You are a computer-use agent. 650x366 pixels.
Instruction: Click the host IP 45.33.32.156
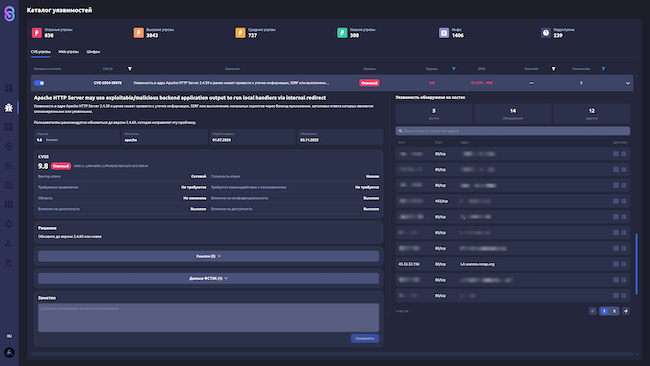(x=409, y=264)
